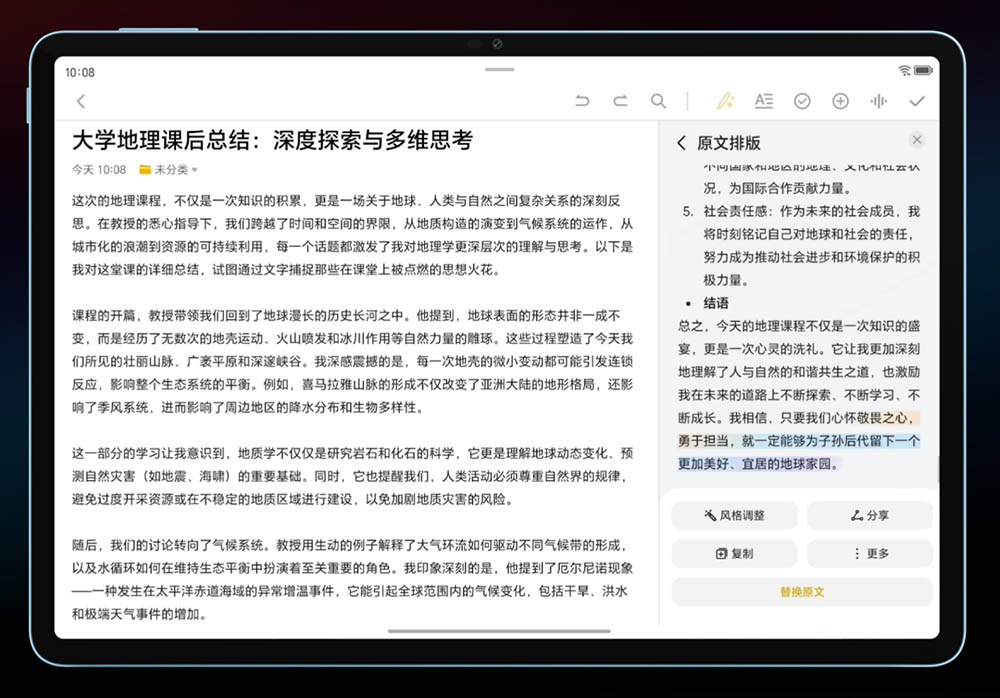Save the note with the checkmark icon
This screenshot has height=698, width=1000.
[917, 101]
